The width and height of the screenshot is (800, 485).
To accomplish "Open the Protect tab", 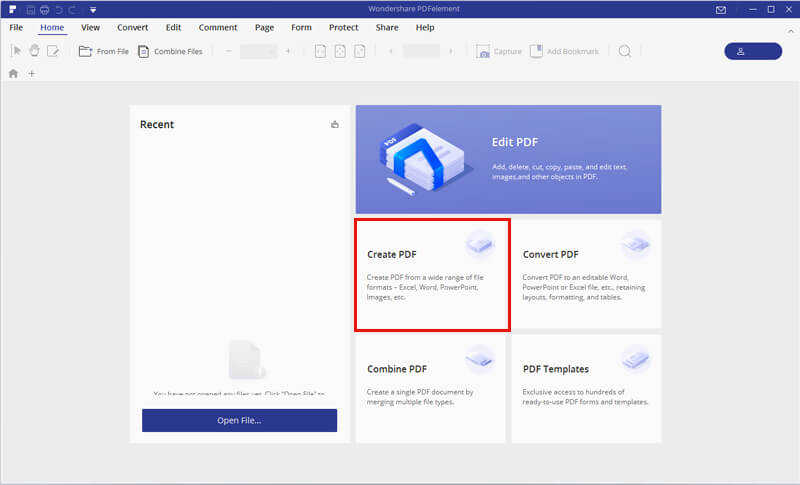I will tap(343, 28).
